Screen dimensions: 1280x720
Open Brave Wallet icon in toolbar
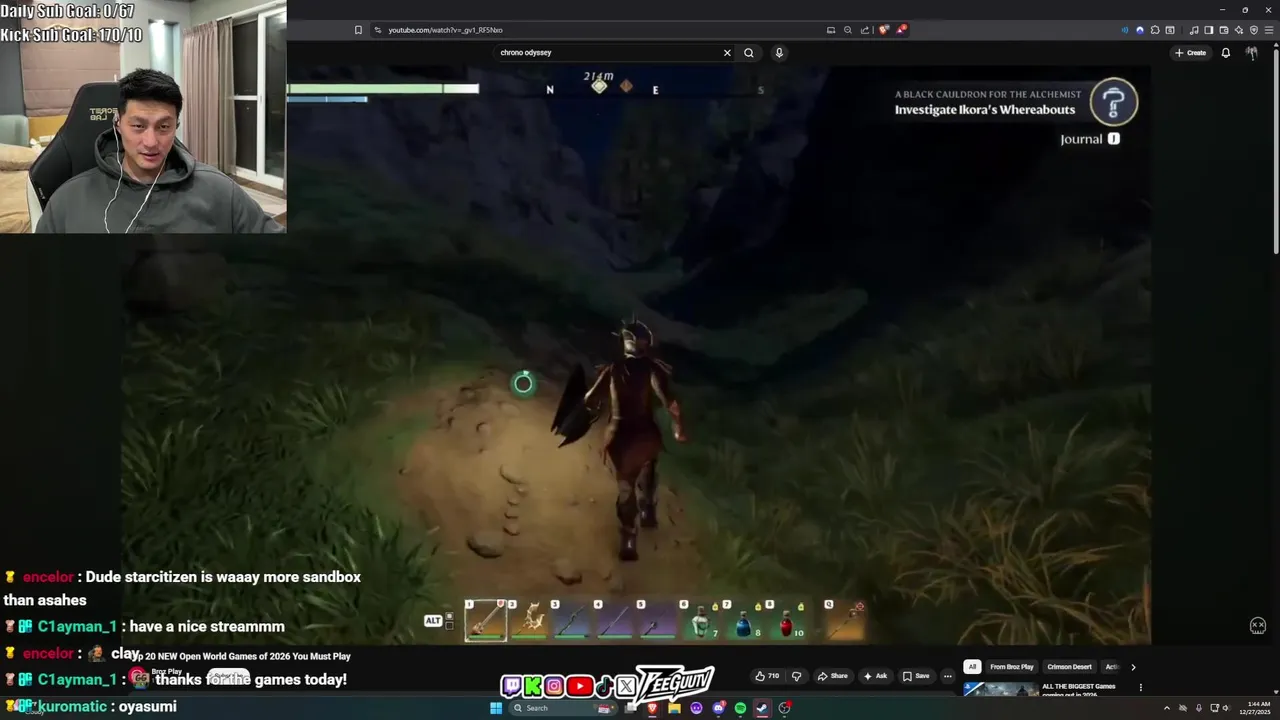tap(1224, 30)
